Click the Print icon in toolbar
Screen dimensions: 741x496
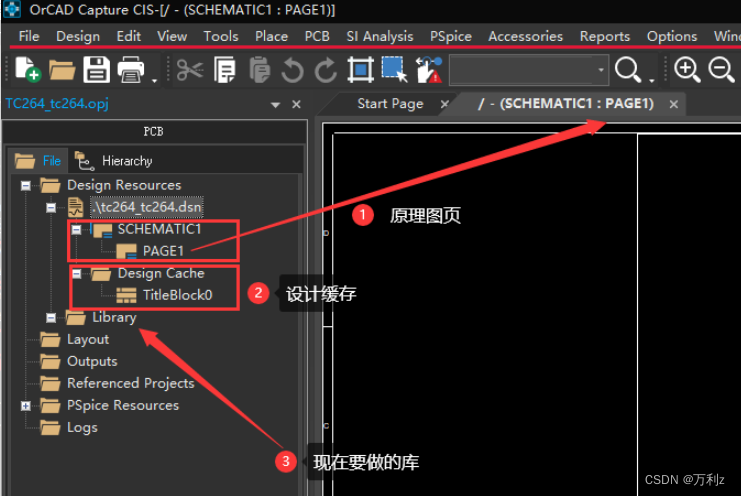click(131, 69)
